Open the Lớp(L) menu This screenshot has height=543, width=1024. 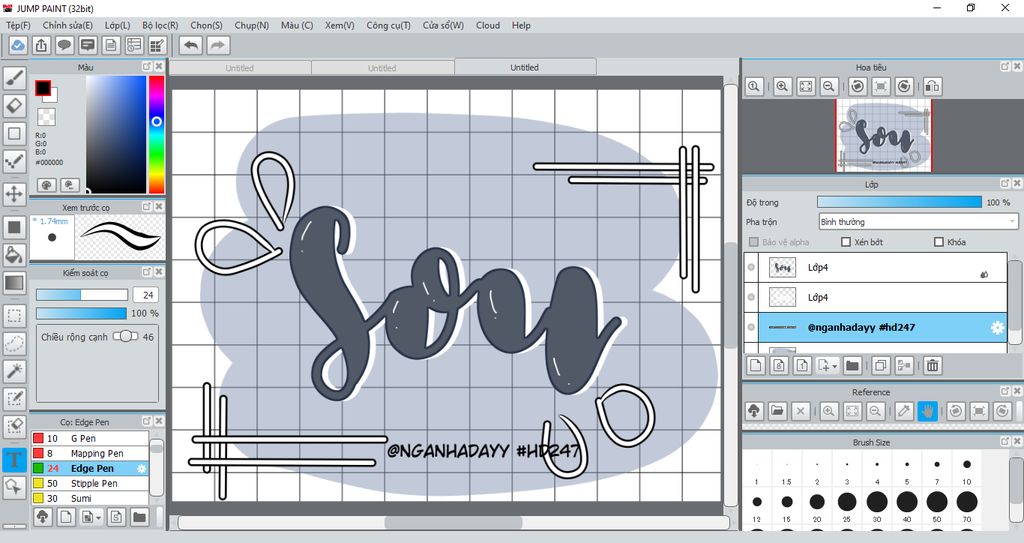tap(118, 25)
